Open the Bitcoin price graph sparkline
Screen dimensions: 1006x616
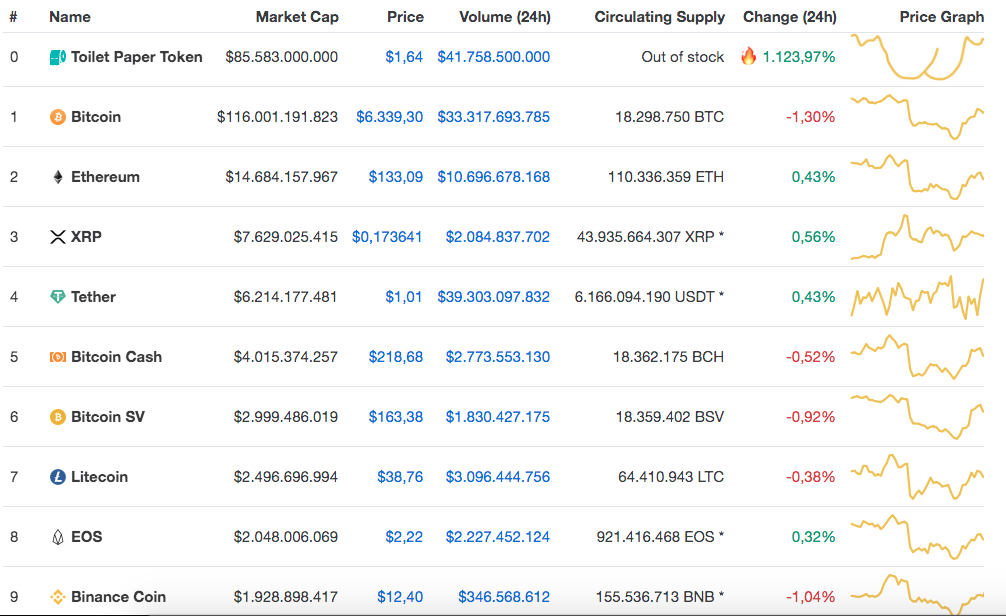[x=917, y=117]
